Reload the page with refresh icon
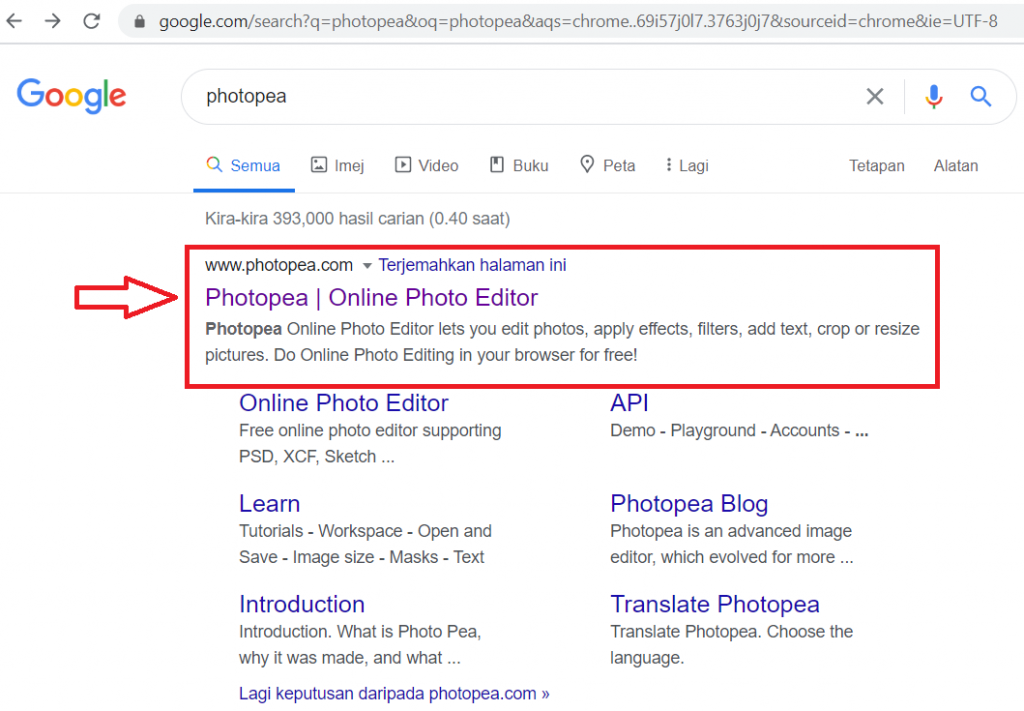Screen dimensions: 1024x711 tap(91, 21)
